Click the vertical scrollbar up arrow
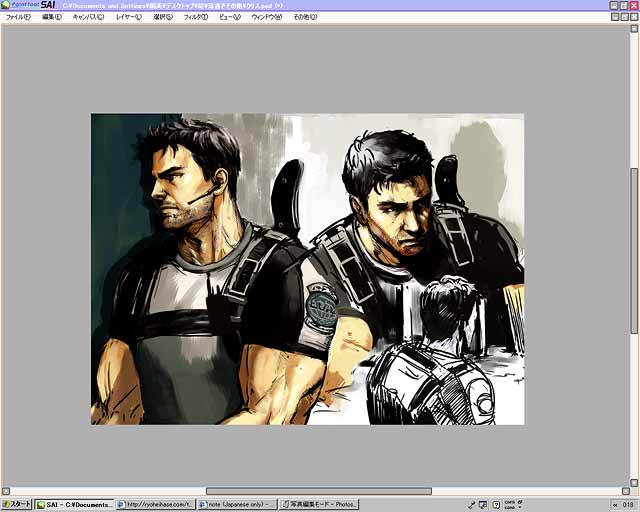 click(x=634, y=29)
